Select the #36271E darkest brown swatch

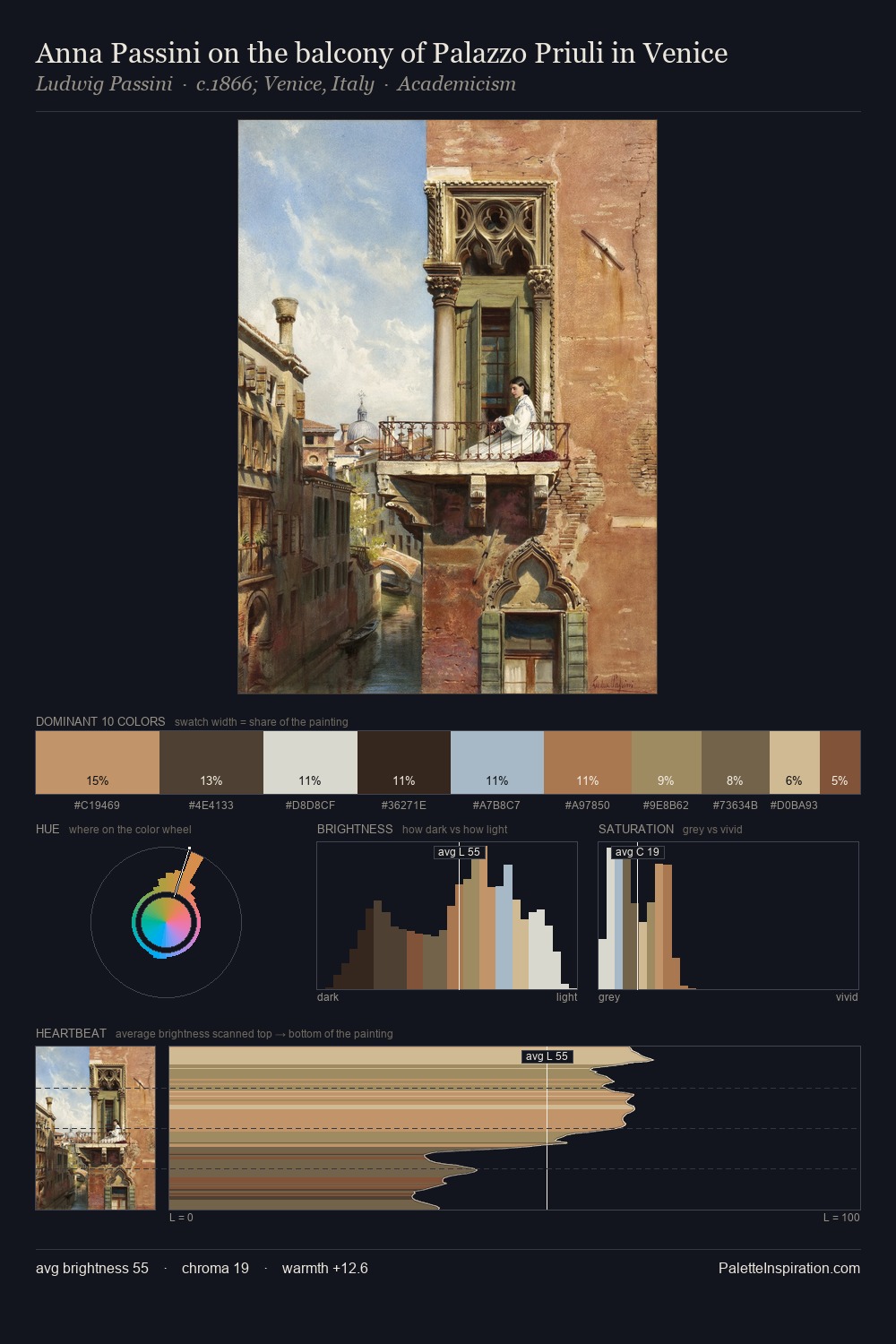[x=404, y=762]
